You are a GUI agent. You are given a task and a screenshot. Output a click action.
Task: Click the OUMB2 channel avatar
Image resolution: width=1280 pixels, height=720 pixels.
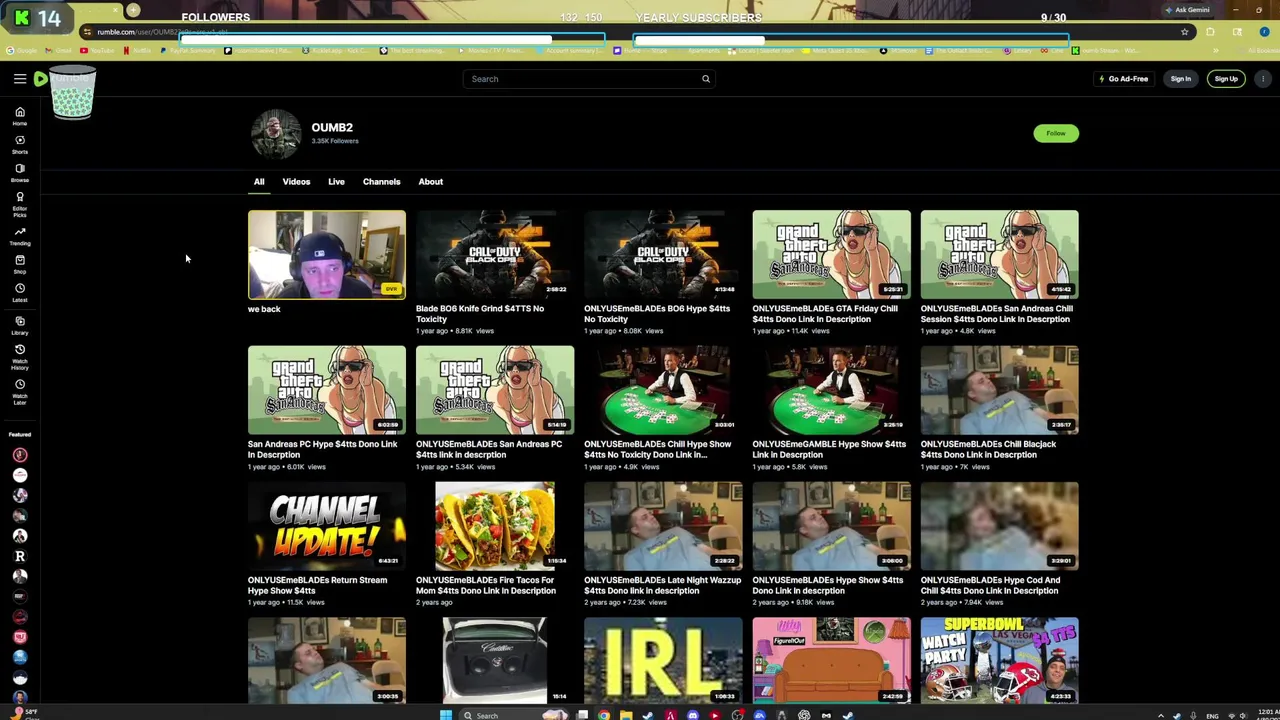tap(275, 134)
